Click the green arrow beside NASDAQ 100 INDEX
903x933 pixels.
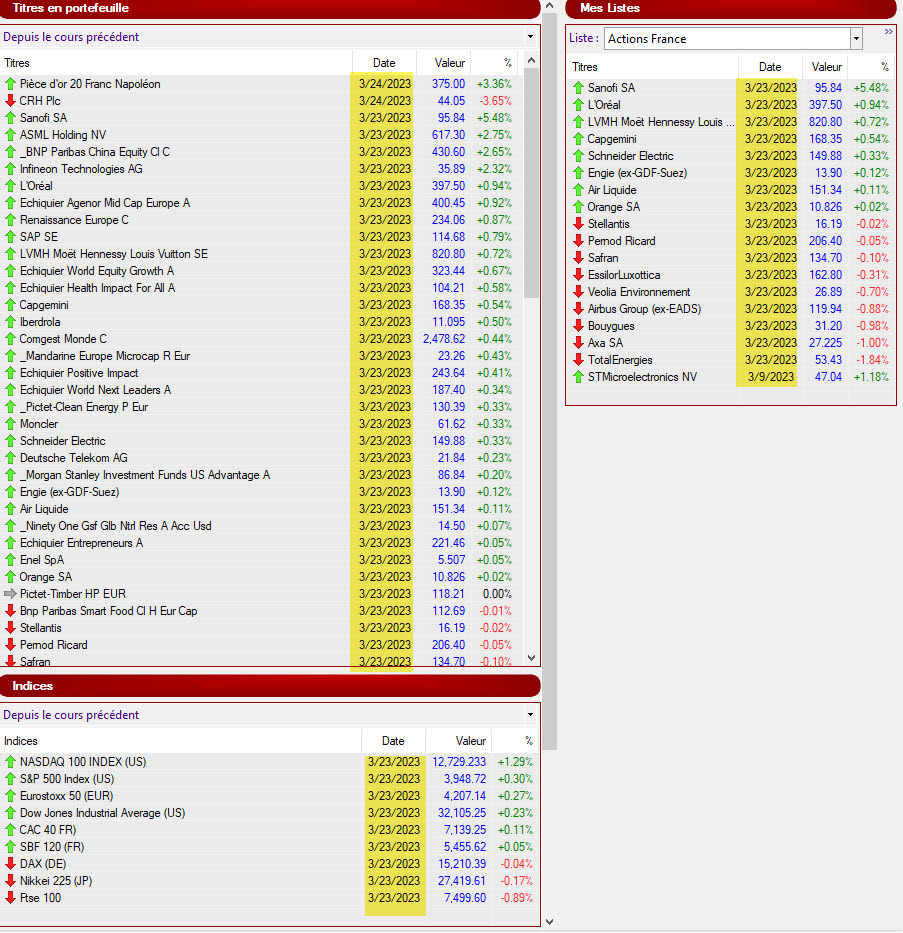pyautogui.click(x=10, y=762)
